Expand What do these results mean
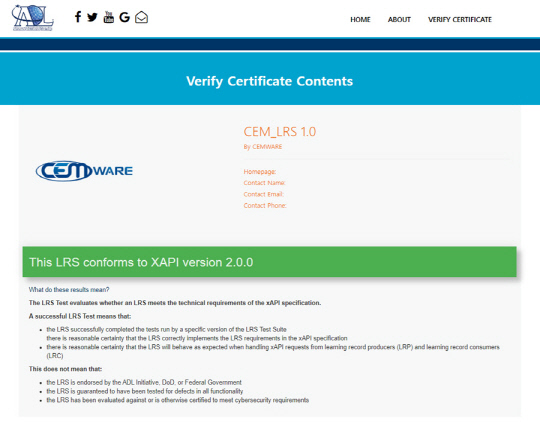Image resolution: width=540 pixels, height=422 pixels. [69, 290]
